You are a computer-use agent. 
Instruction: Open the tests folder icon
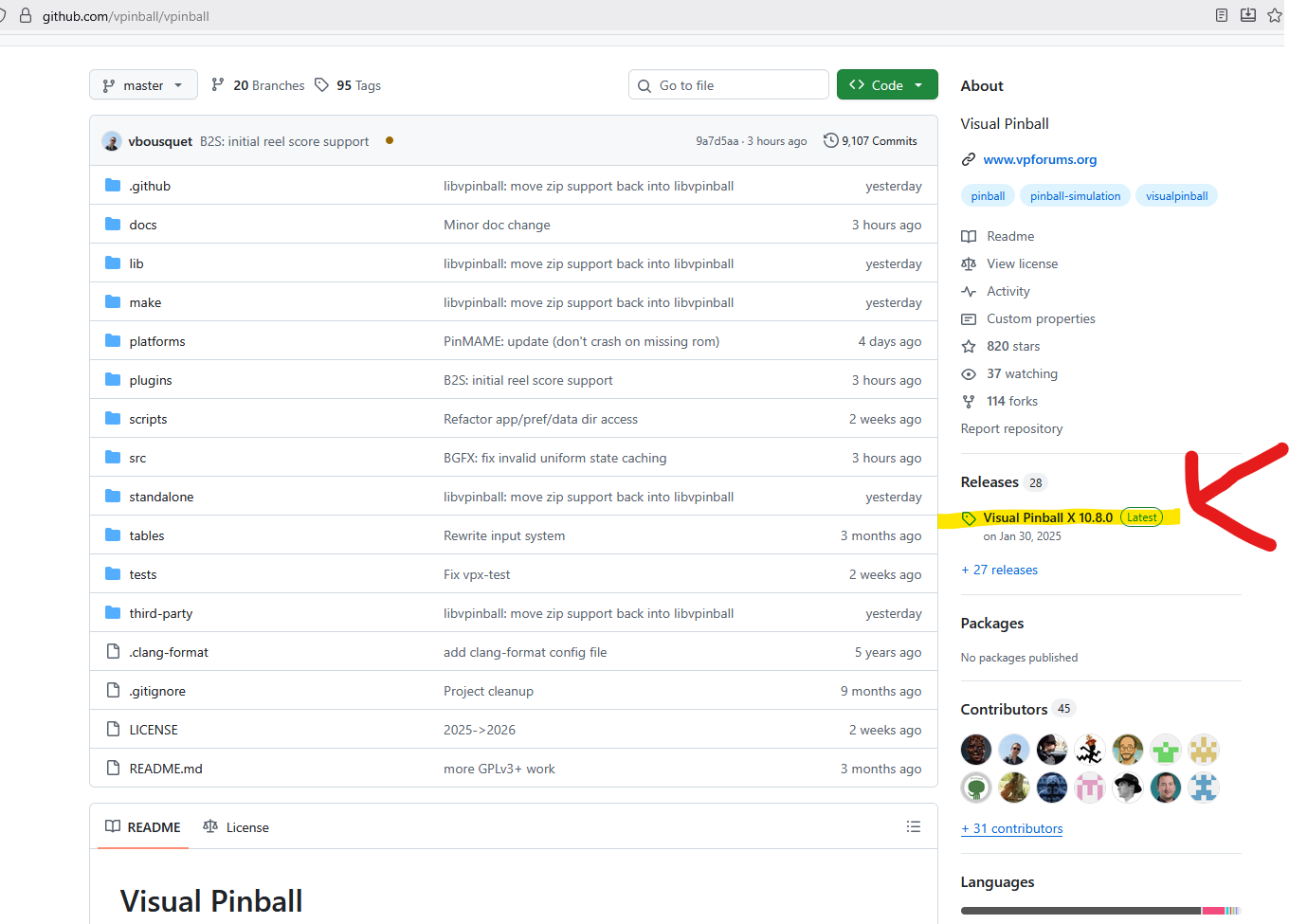click(113, 574)
